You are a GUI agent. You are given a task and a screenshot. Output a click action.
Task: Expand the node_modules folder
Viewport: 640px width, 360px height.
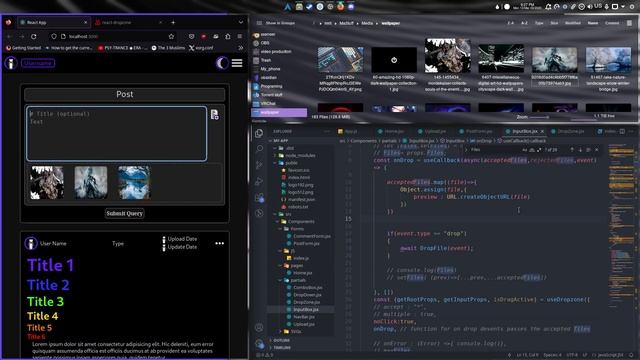click(300, 156)
